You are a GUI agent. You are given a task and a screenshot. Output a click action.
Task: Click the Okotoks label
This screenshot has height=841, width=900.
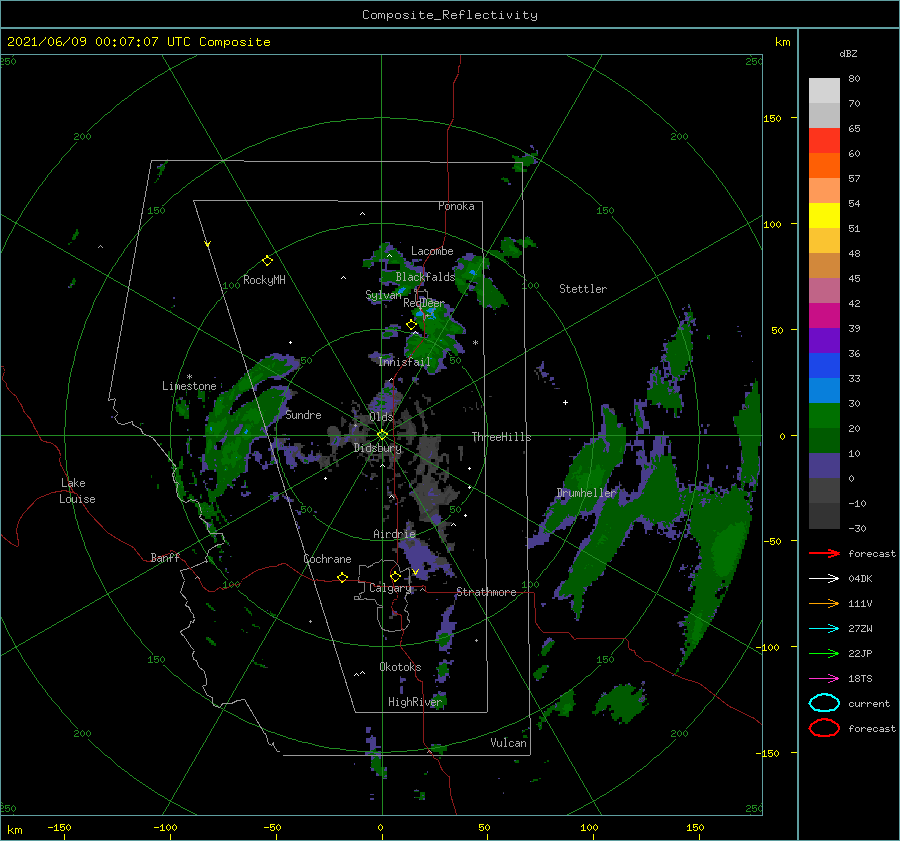pos(400,667)
